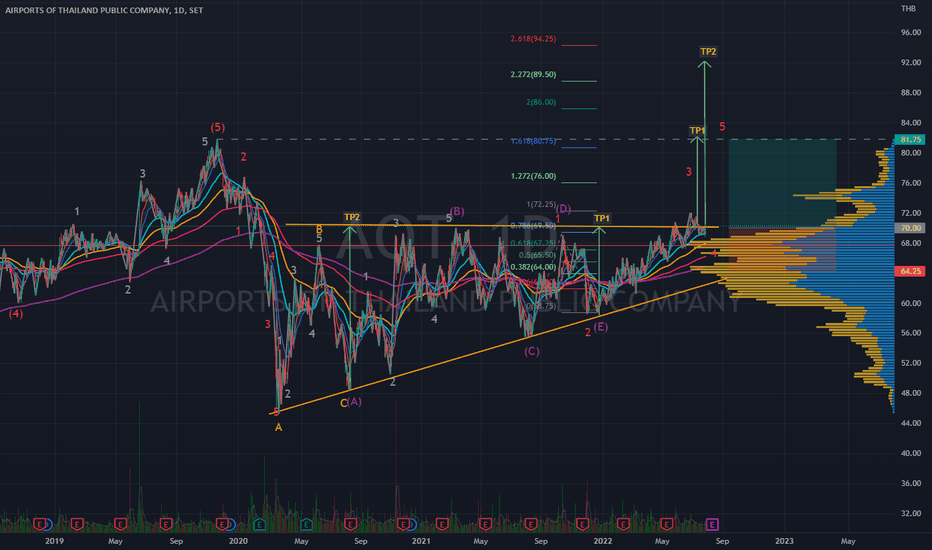Click the red earnings marker above May 2021
Screen dimensions: 932x550
point(486,524)
